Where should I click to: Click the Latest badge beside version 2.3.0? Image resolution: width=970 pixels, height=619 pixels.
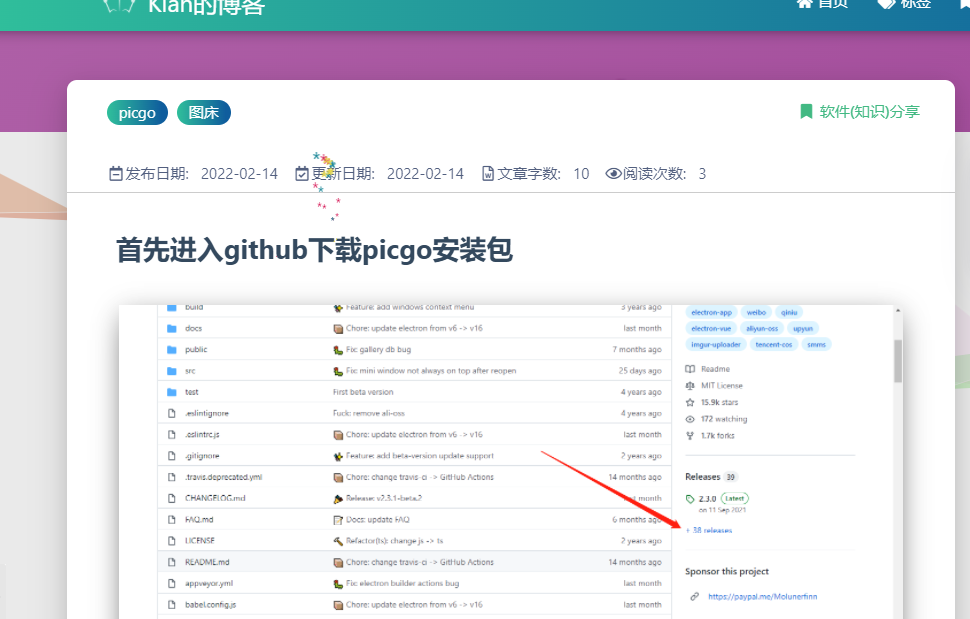click(x=734, y=498)
